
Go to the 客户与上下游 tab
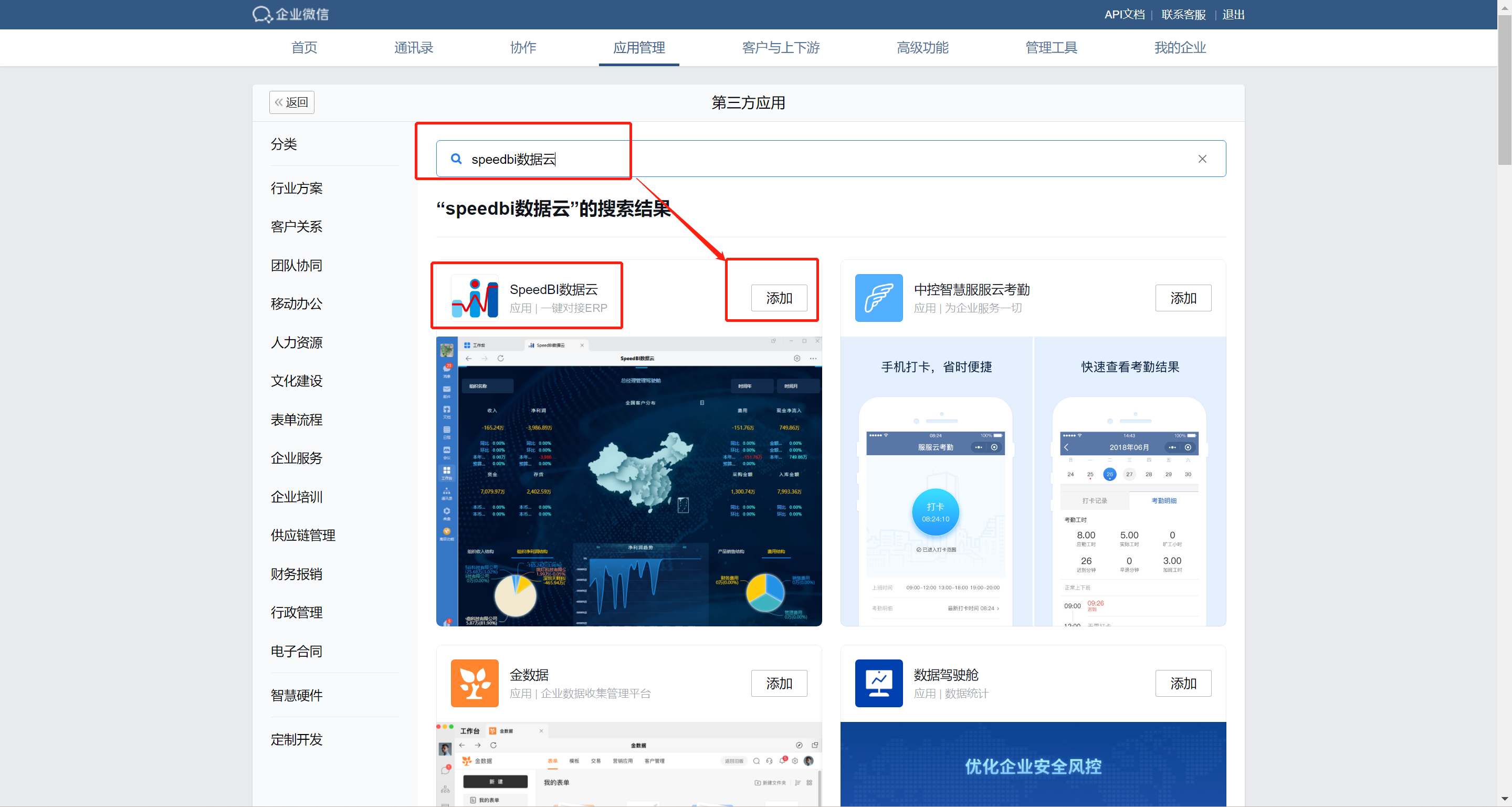781,48
